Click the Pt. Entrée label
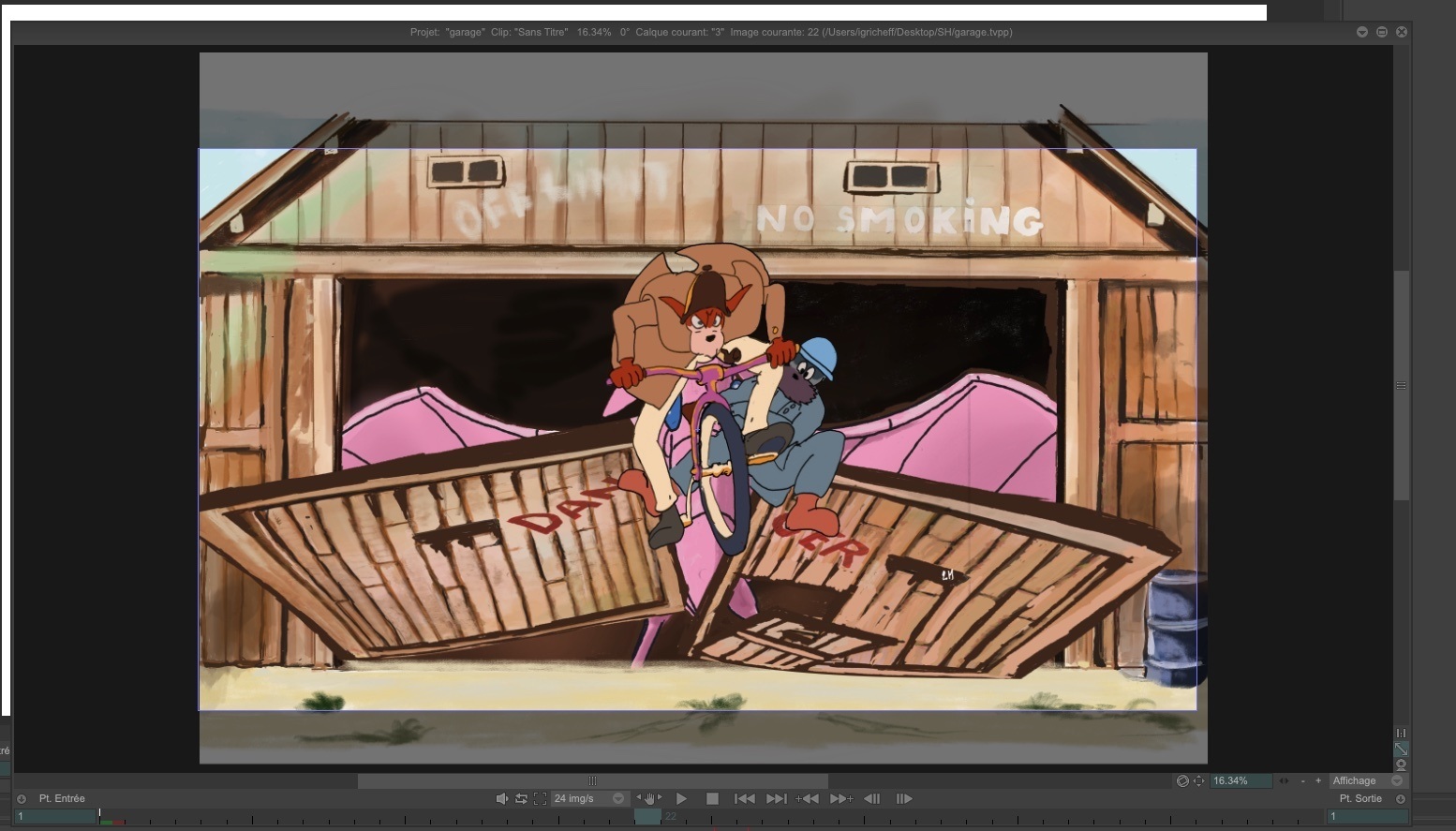Viewport: 1456px width, 831px height. click(x=62, y=799)
